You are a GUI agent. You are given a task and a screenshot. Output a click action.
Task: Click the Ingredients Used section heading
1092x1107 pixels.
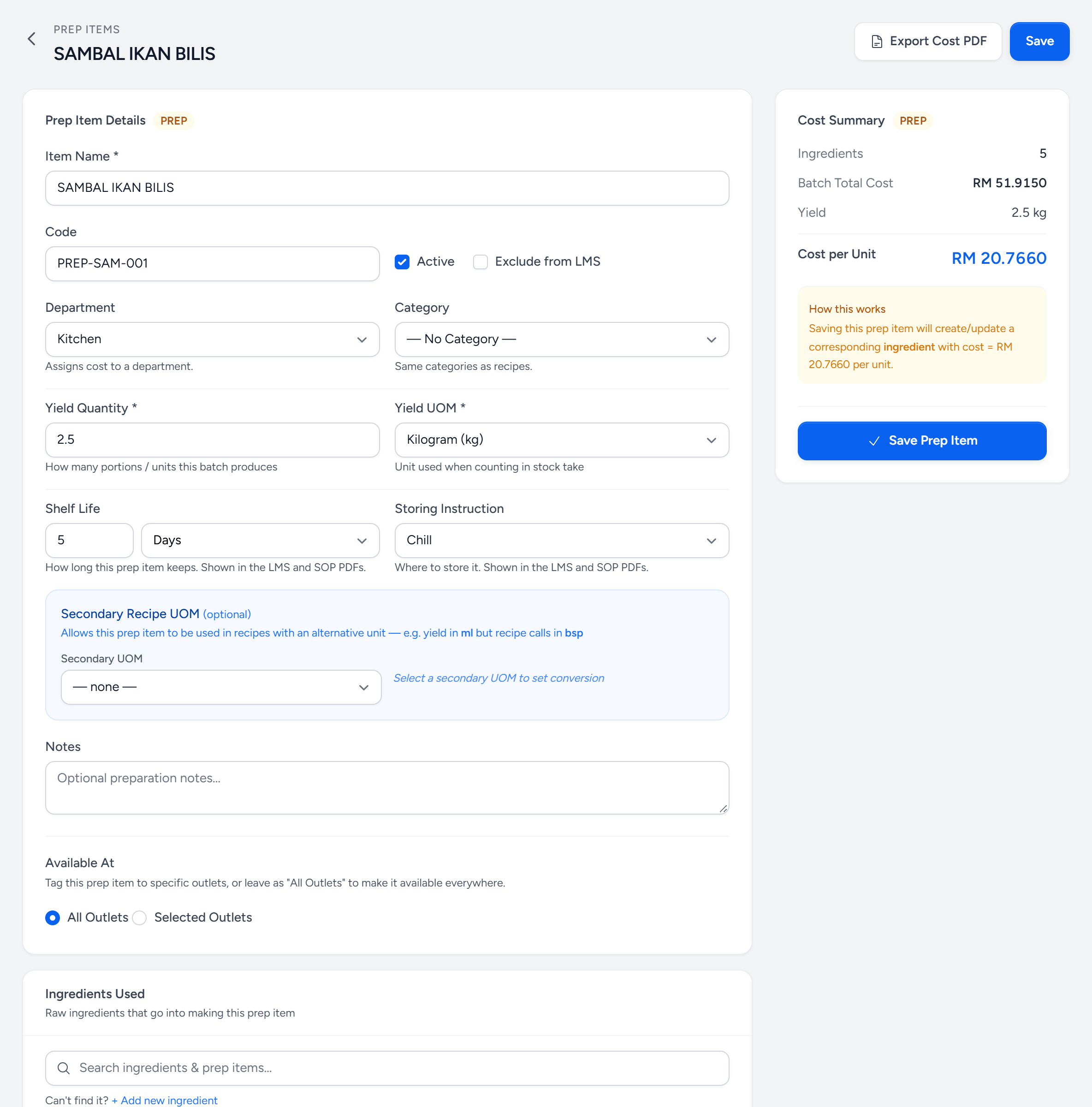95,994
